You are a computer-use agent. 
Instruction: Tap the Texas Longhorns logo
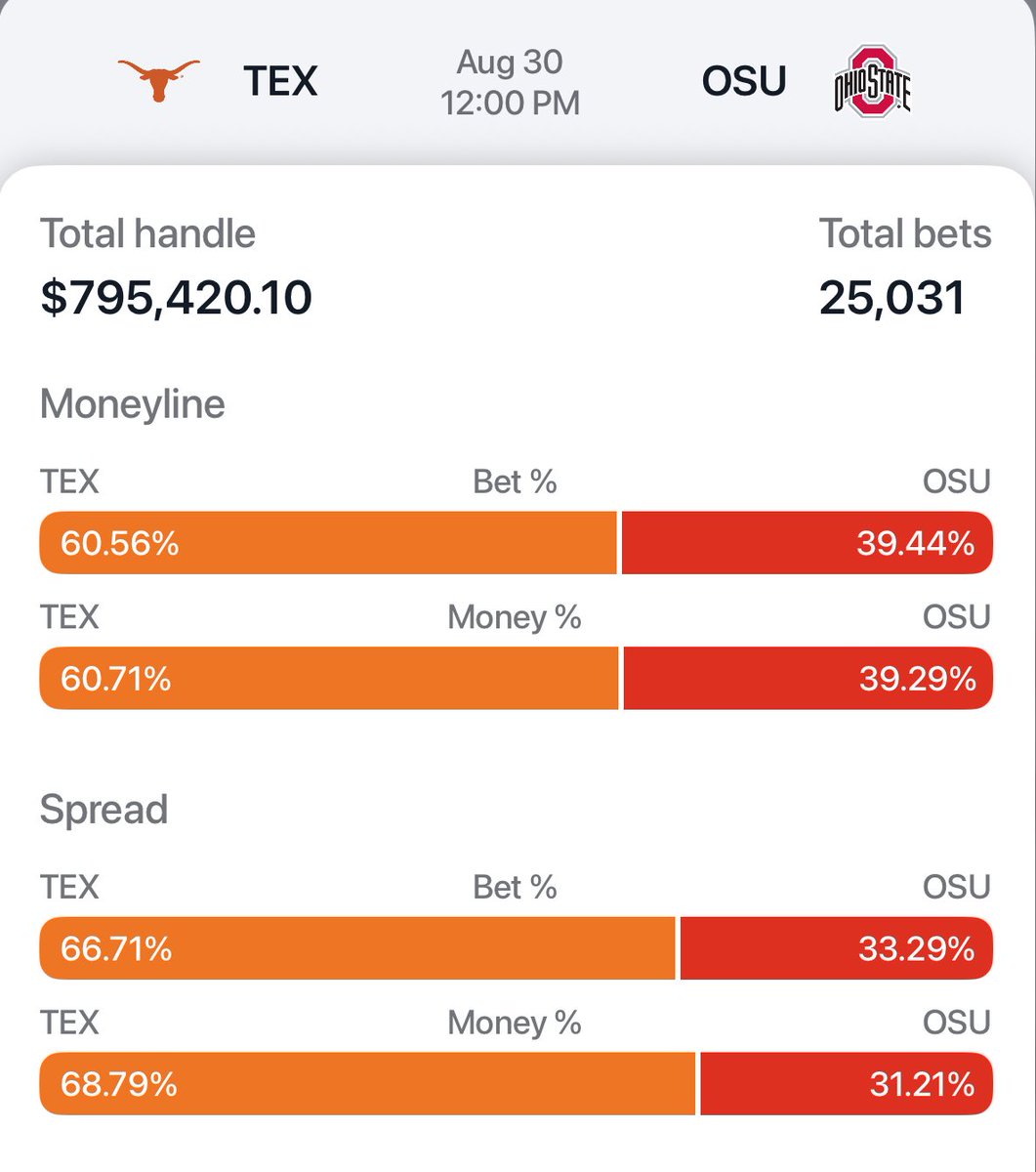click(158, 80)
